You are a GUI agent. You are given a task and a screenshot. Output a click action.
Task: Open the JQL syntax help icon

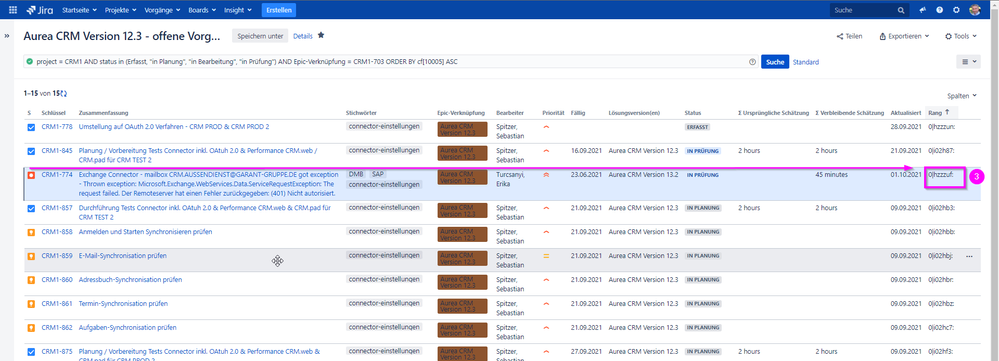(752, 62)
